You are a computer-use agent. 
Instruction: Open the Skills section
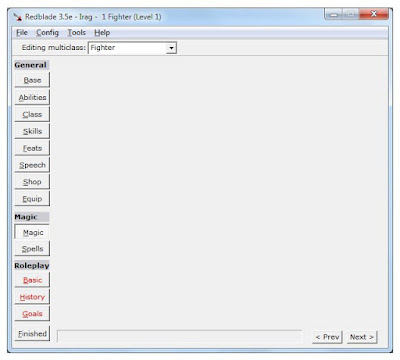coord(32,131)
